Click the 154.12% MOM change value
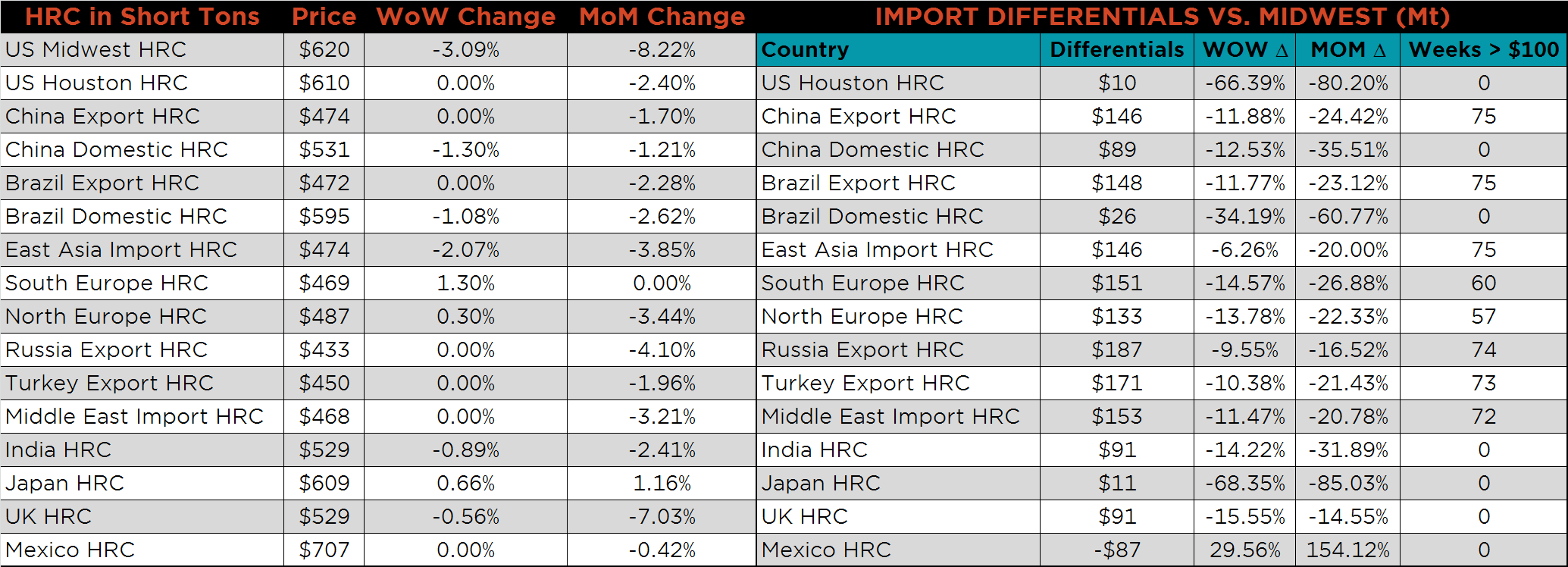This screenshot has height=567, width=1568. pyautogui.click(x=1347, y=550)
